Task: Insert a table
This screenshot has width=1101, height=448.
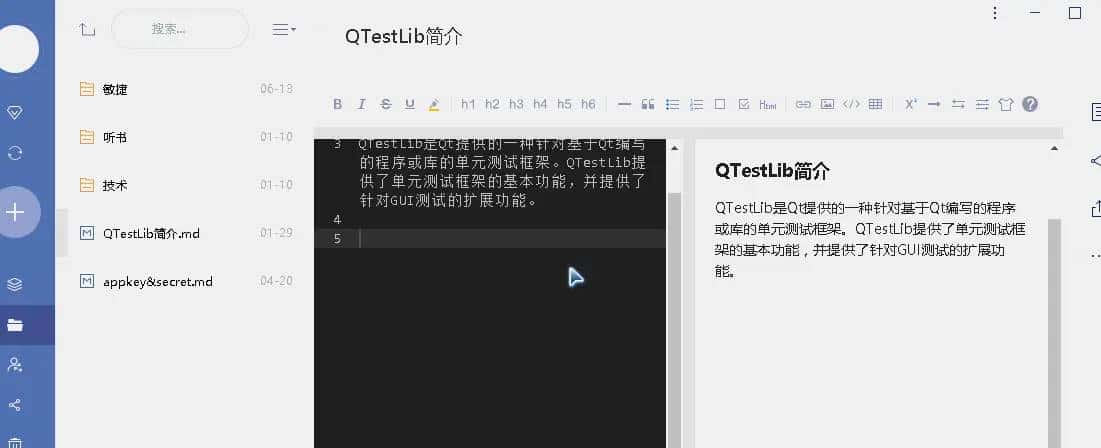Action: click(x=875, y=105)
